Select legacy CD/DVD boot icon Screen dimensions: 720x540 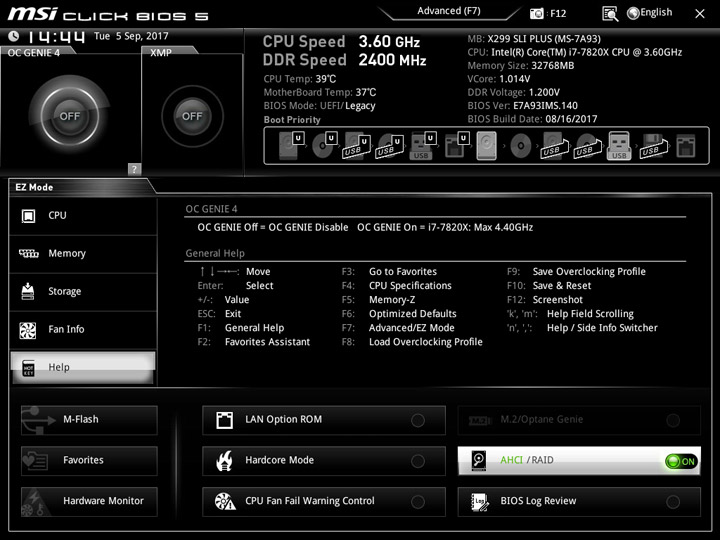coord(521,146)
